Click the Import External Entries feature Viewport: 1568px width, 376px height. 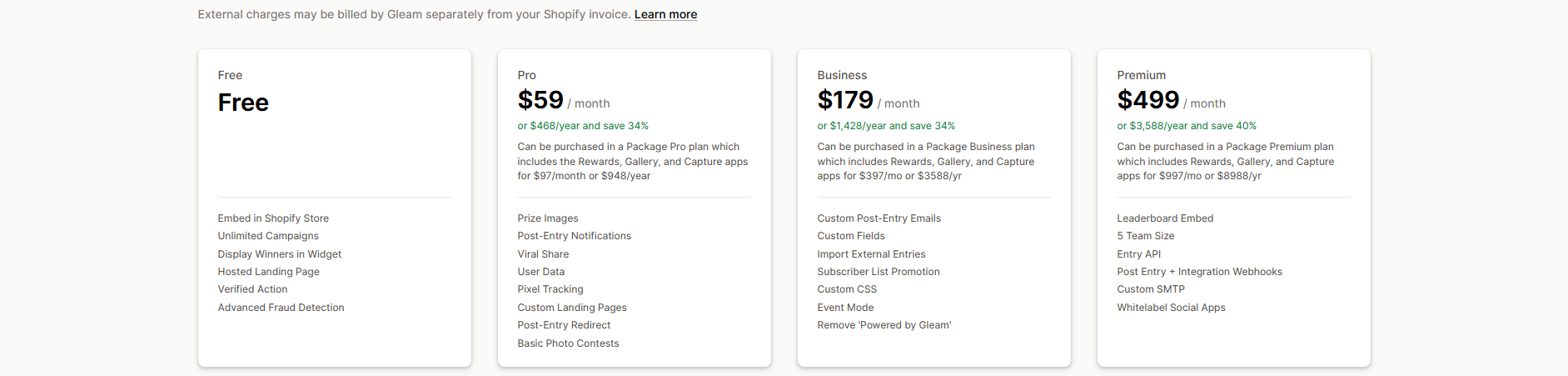click(x=871, y=254)
